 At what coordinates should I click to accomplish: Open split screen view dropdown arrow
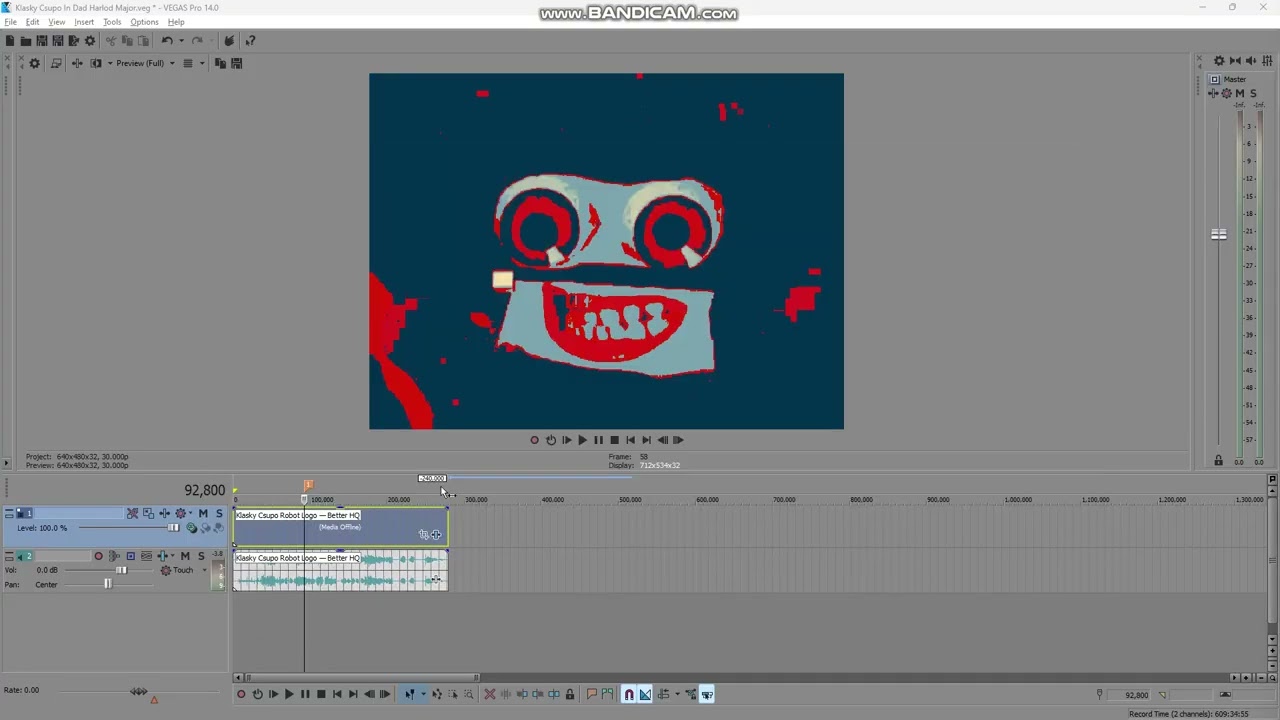click(108, 63)
